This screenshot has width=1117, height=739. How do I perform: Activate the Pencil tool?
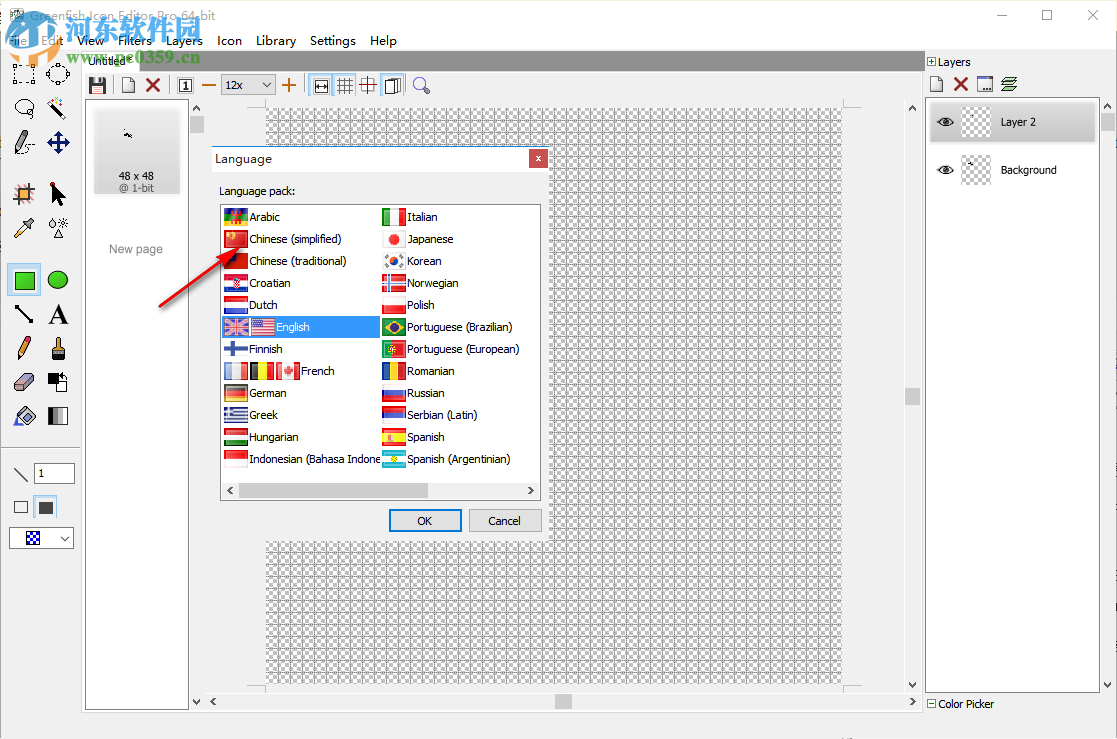pyautogui.click(x=23, y=350)
